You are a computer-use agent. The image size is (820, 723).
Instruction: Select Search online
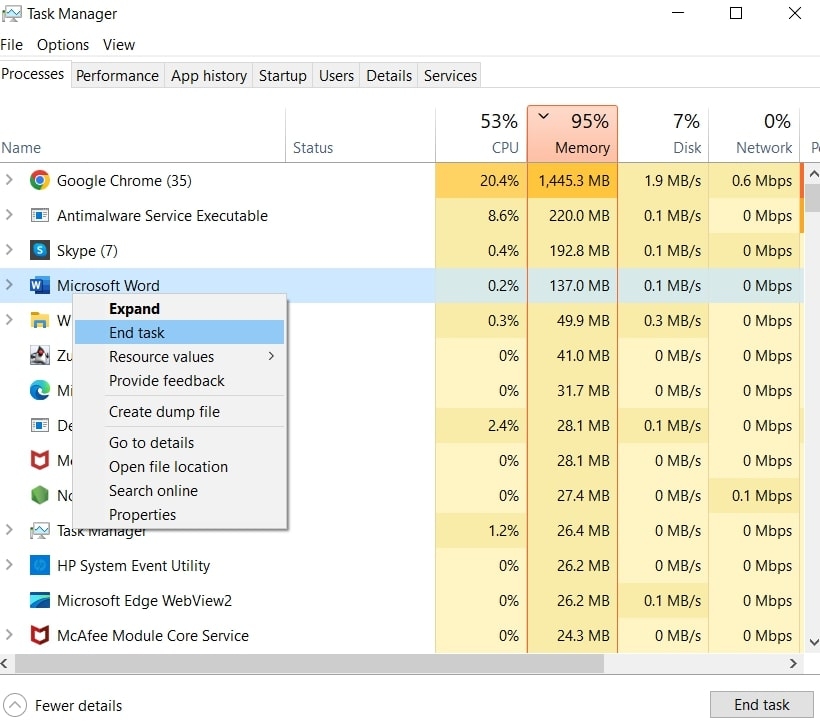(179, 491)
